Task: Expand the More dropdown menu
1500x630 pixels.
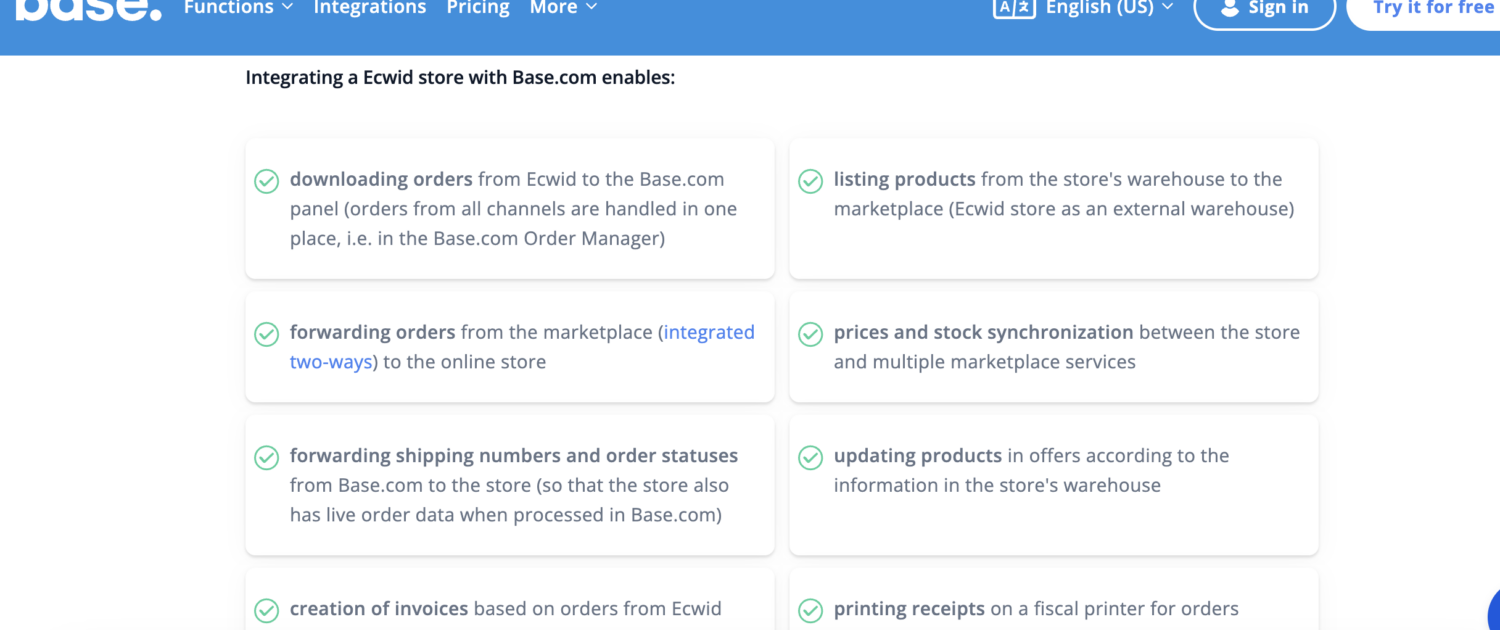Action: [564, 8]
